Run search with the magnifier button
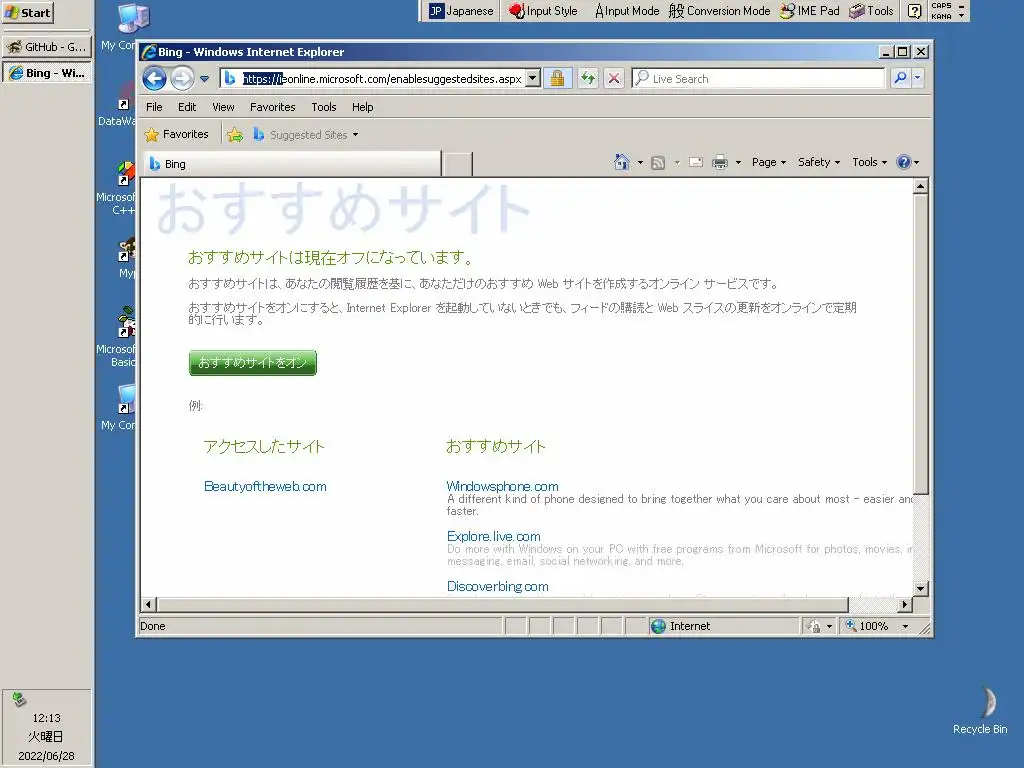 [901, 78]
